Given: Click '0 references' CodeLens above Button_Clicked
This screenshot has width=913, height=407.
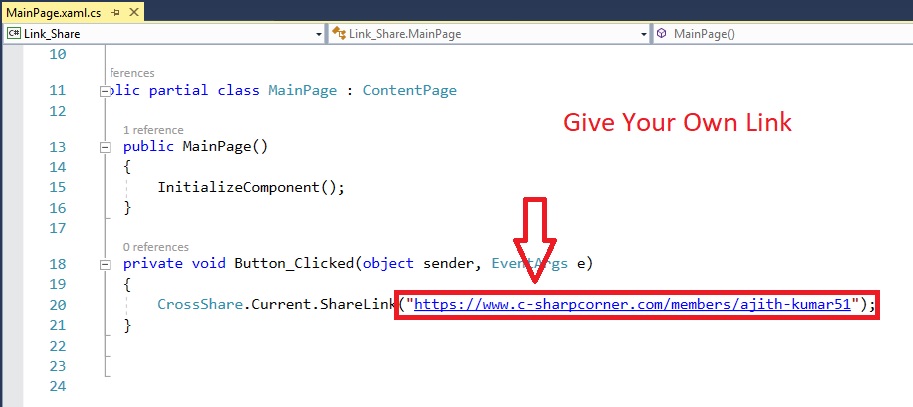Looking at the screenshot, I should [155, 247].
